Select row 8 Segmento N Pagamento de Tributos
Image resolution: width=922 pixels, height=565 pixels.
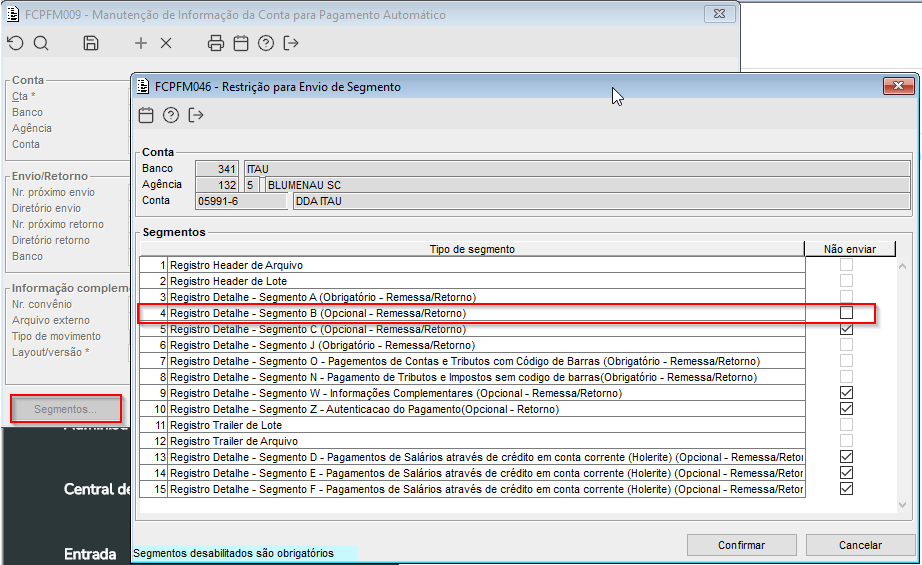click(472, 377)
